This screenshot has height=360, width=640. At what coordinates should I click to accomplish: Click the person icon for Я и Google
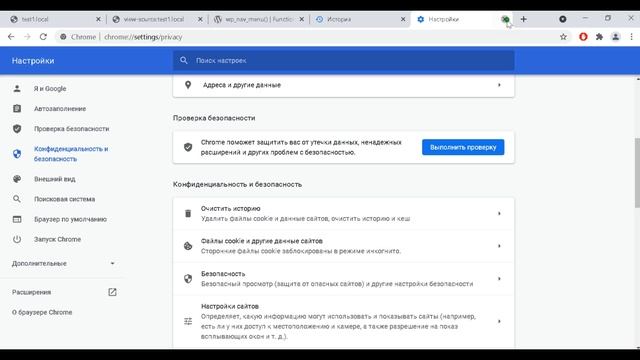pyautogui.click(x=17, y=89)
